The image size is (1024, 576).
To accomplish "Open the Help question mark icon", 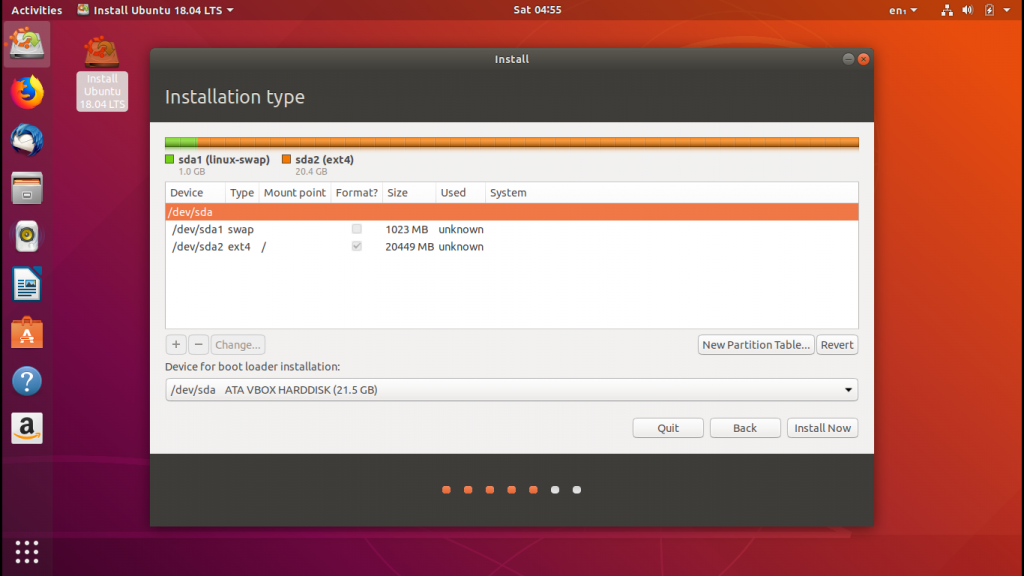I will pyautogui.click(x=27, y=381).
